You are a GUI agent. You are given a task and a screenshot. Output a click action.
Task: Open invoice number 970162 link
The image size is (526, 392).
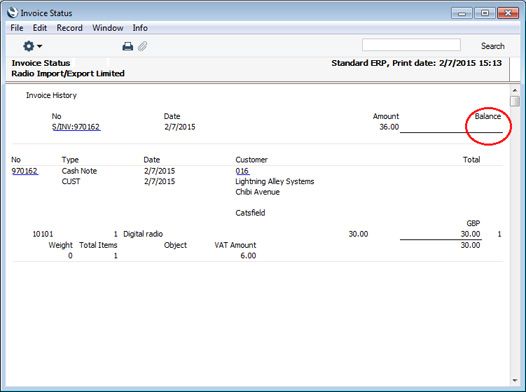[x=24, y=171]
